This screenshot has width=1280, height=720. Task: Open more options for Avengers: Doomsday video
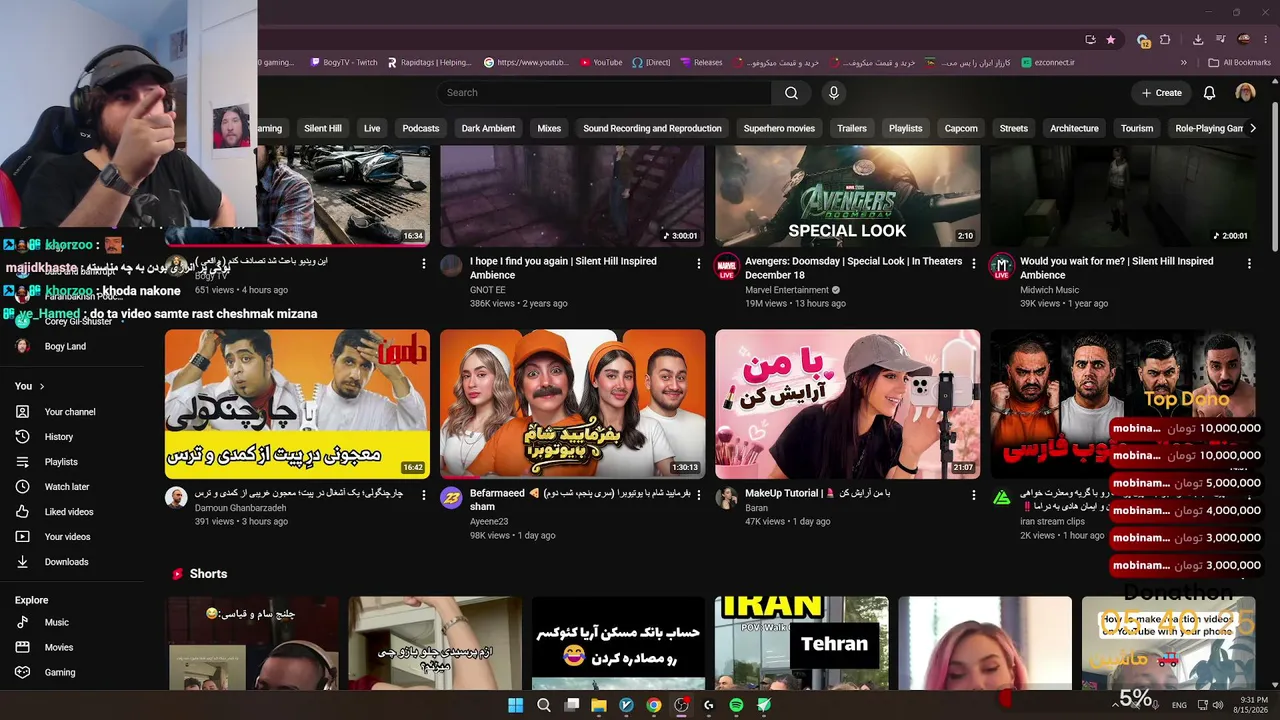click(974, 264)
